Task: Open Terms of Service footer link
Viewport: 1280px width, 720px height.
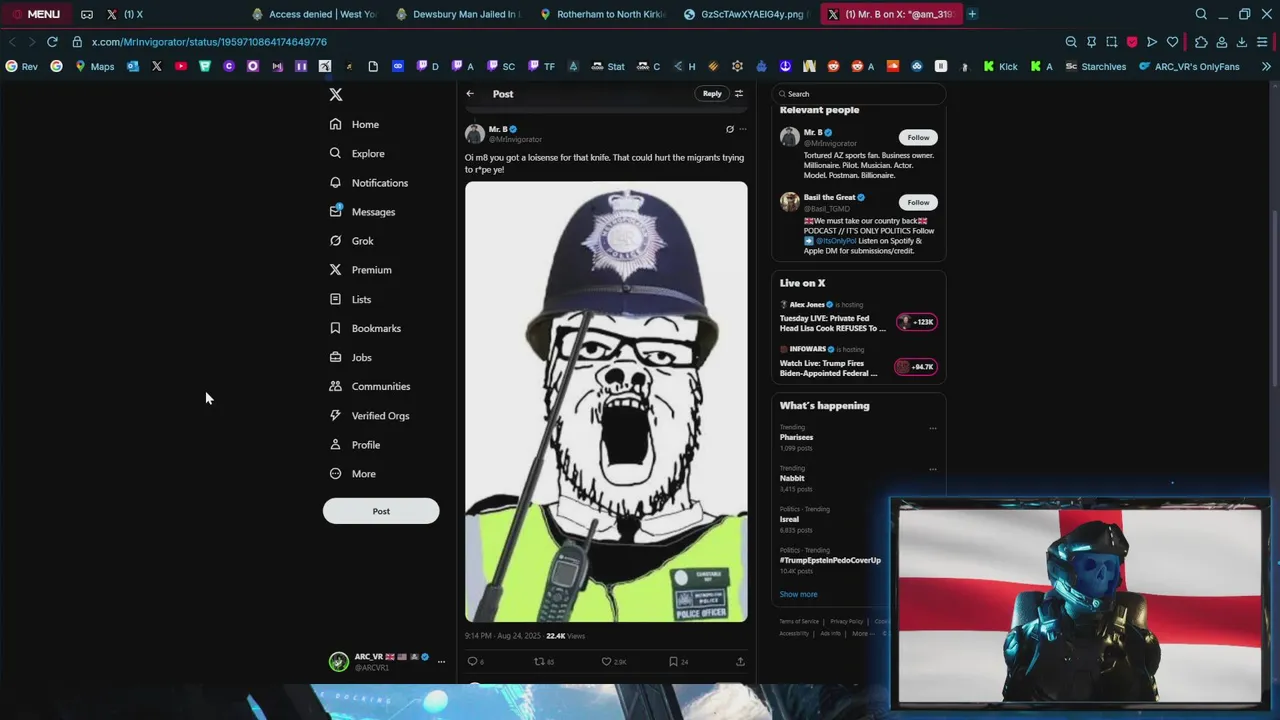Action: (799, 622)
